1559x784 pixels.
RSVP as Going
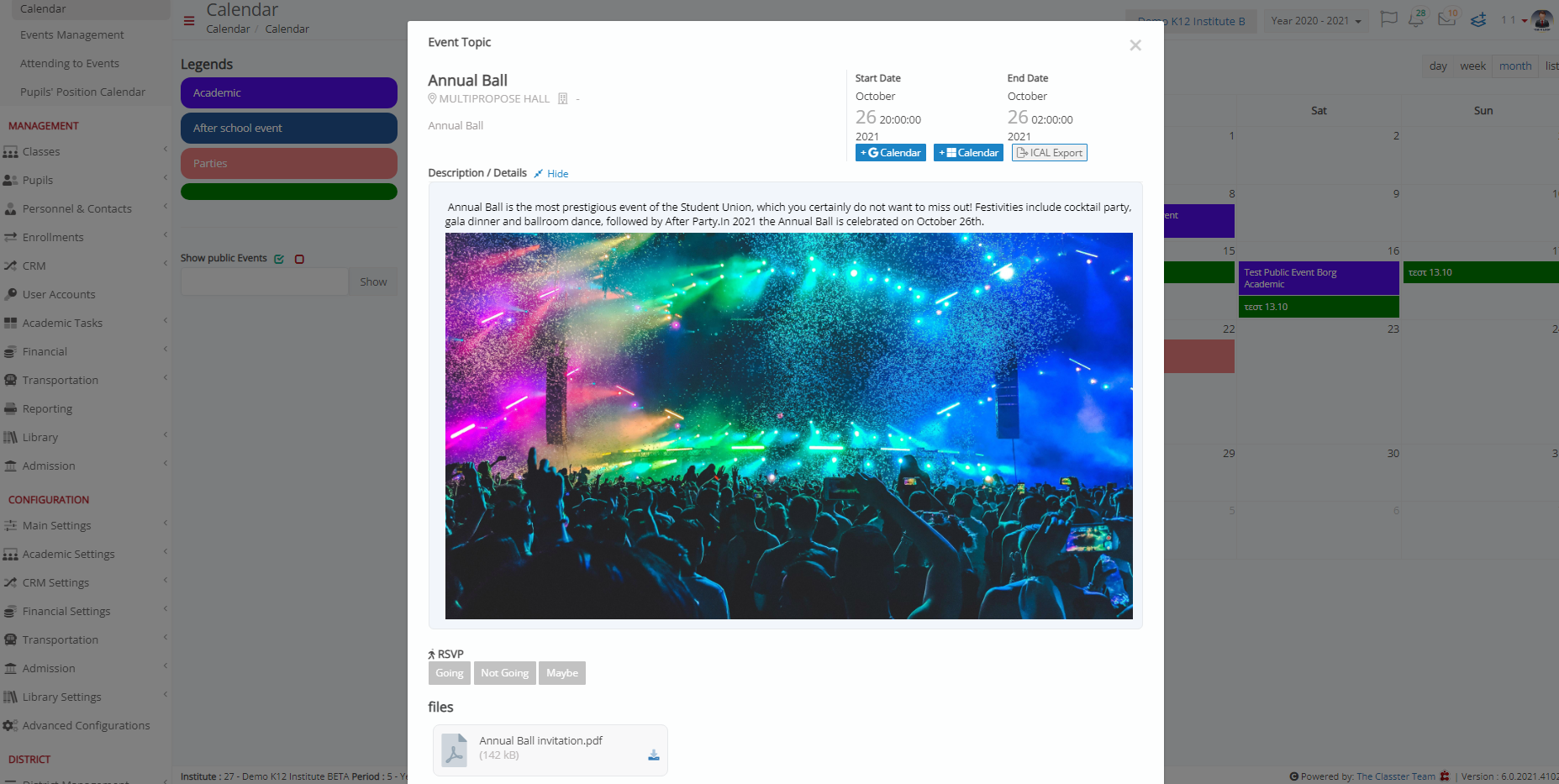[x=450, y=673]
